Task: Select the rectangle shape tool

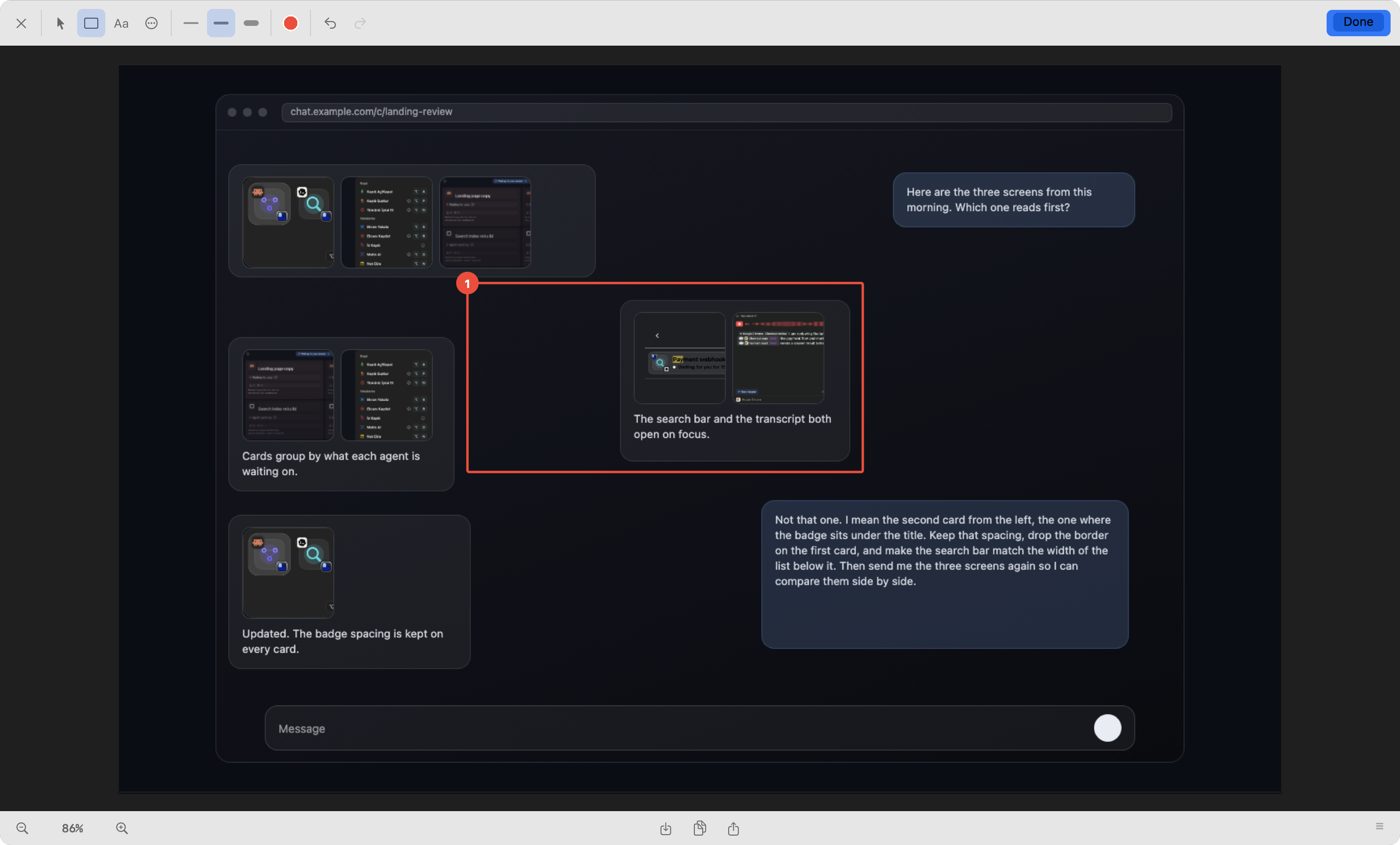Action: 91,24
